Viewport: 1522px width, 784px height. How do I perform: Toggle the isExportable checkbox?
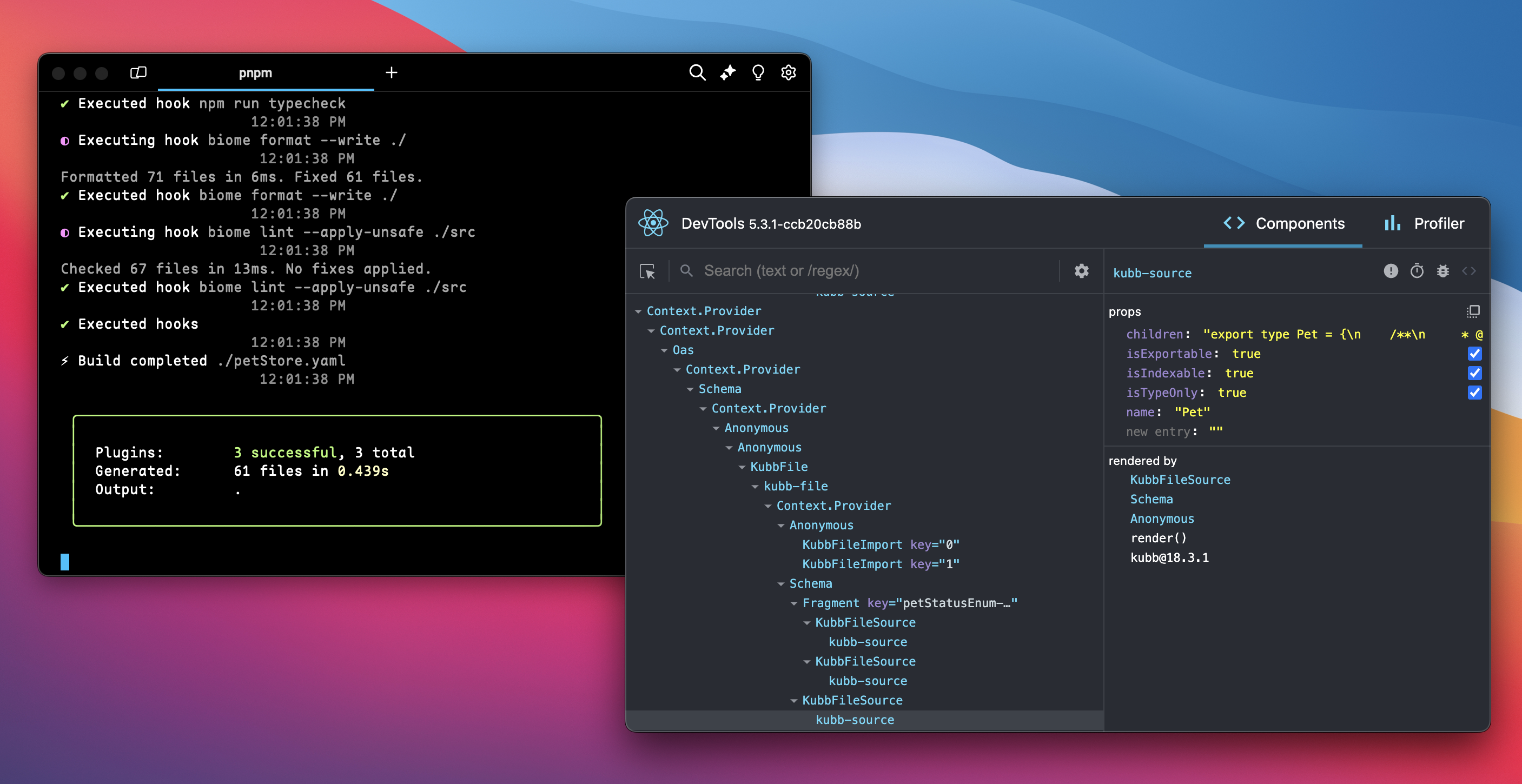click(1475, 353)
